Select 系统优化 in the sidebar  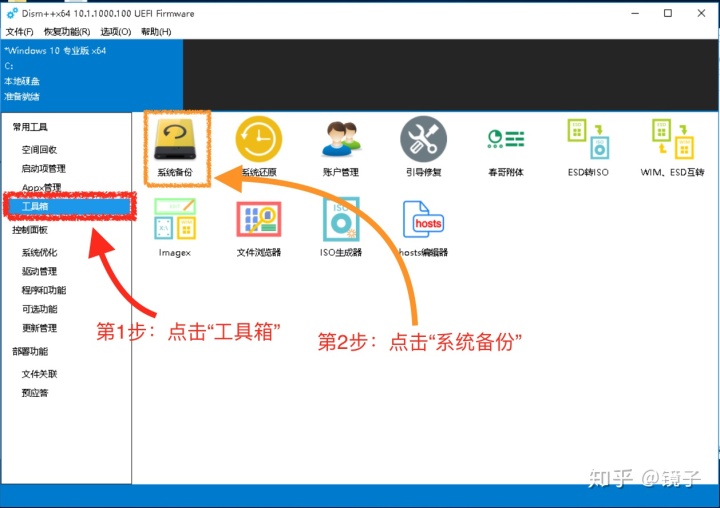[x=39, y=252]
